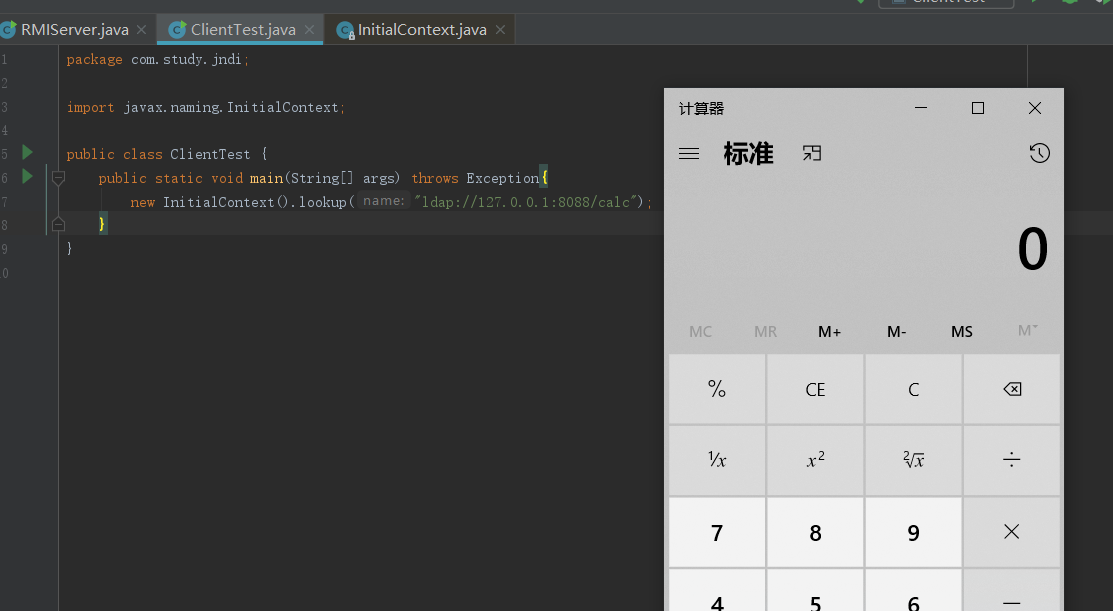Enable calculator always-on-top compact mode
The image size is (1113, 611).
811,153
